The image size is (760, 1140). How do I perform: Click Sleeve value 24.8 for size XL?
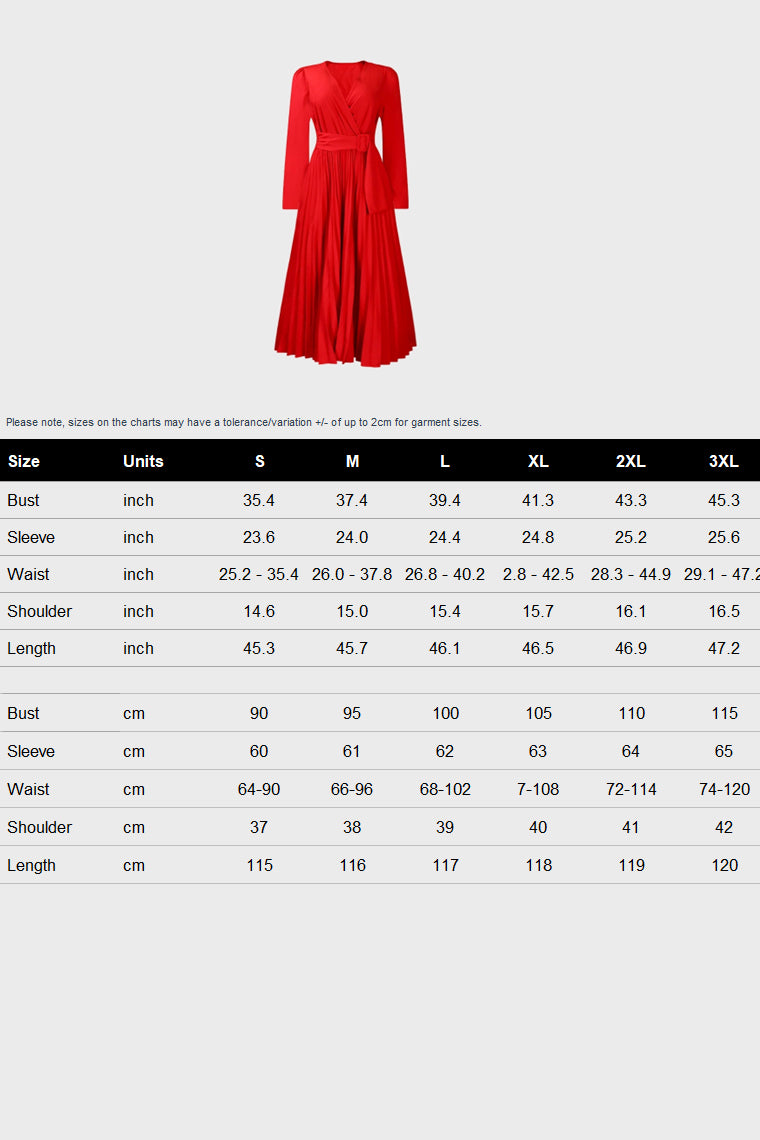538,537
